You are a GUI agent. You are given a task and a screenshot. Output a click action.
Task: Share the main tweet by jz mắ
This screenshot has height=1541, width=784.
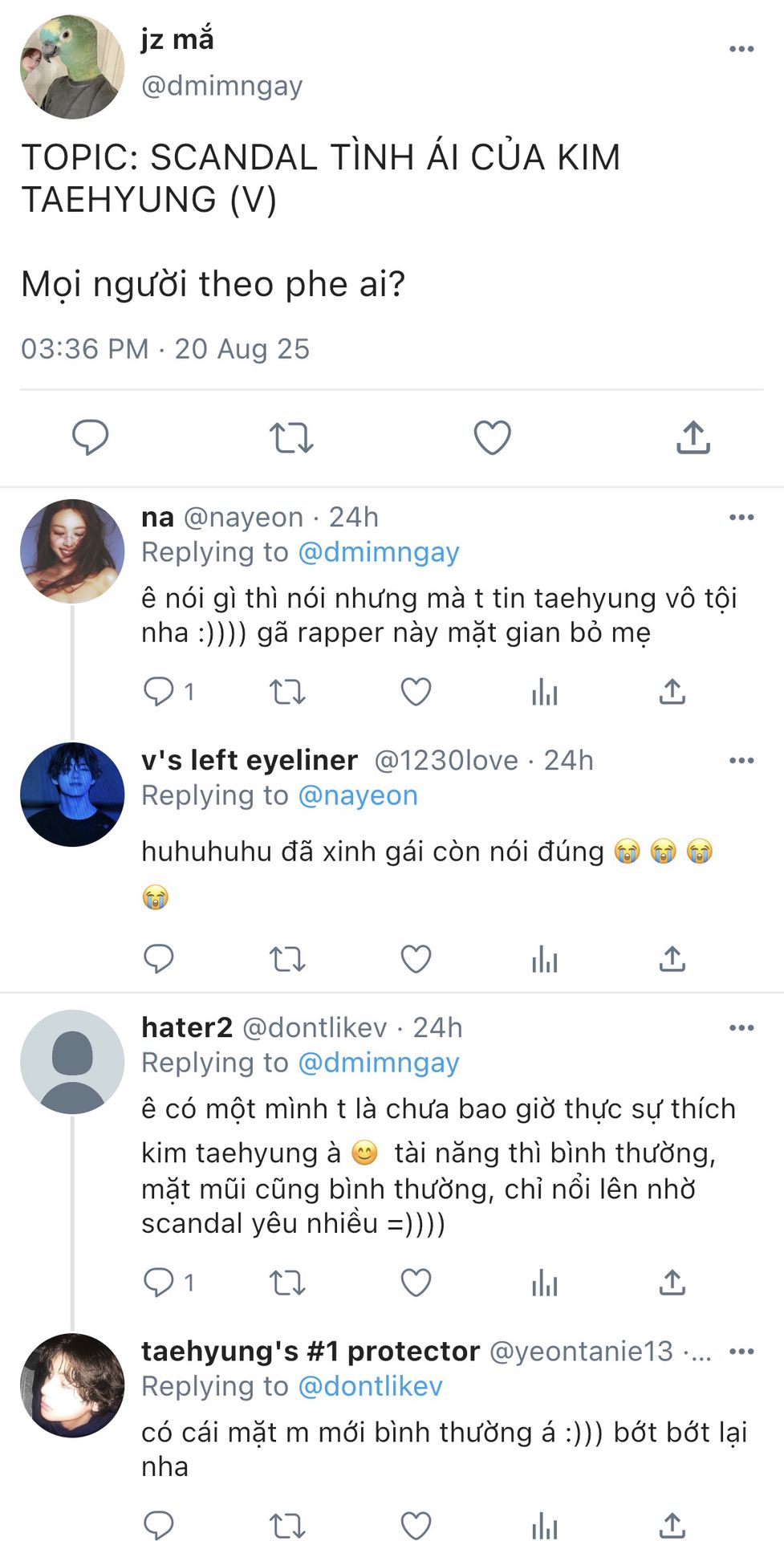[x=693, y=437]
